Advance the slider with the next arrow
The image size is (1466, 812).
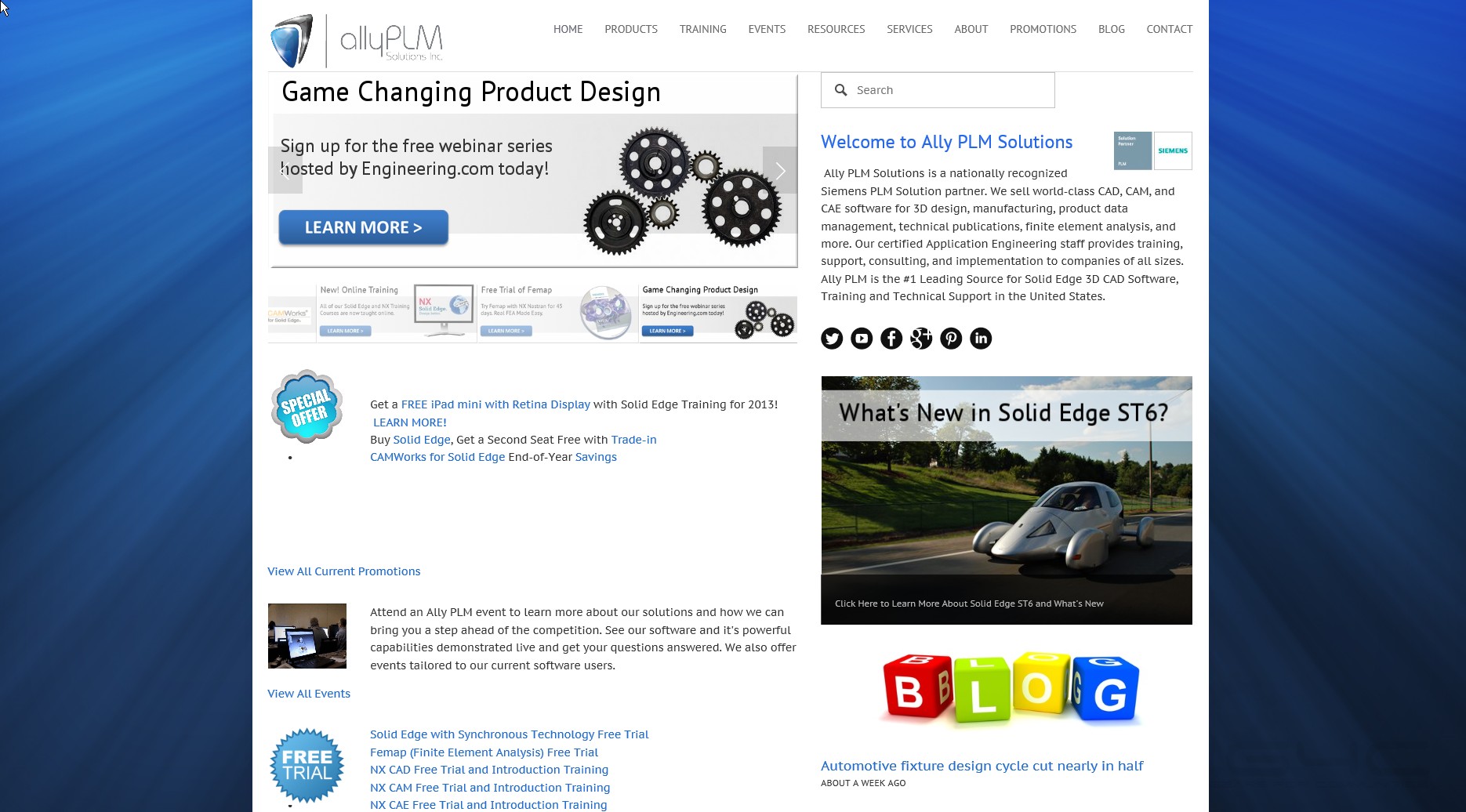click(x=779, y=170)
